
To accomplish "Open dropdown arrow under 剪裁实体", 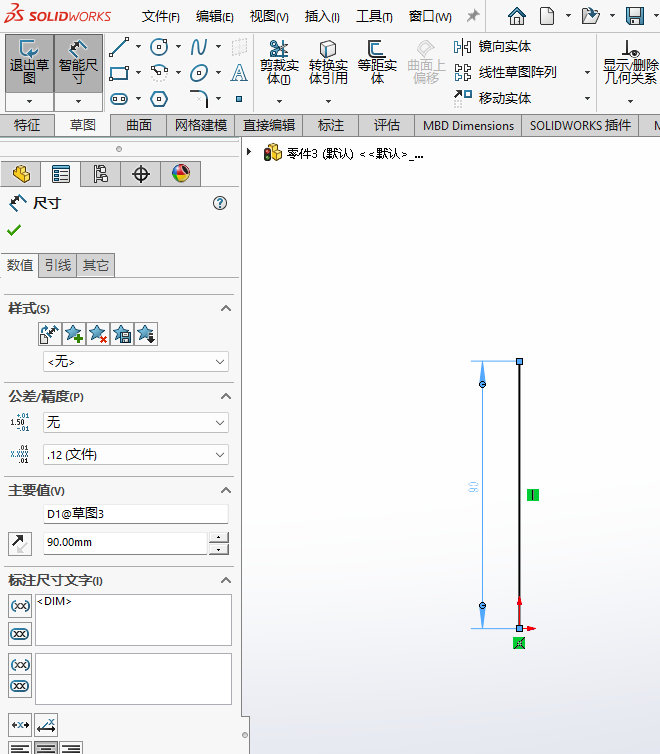I will pyautogui.click(x=279, y=101).
